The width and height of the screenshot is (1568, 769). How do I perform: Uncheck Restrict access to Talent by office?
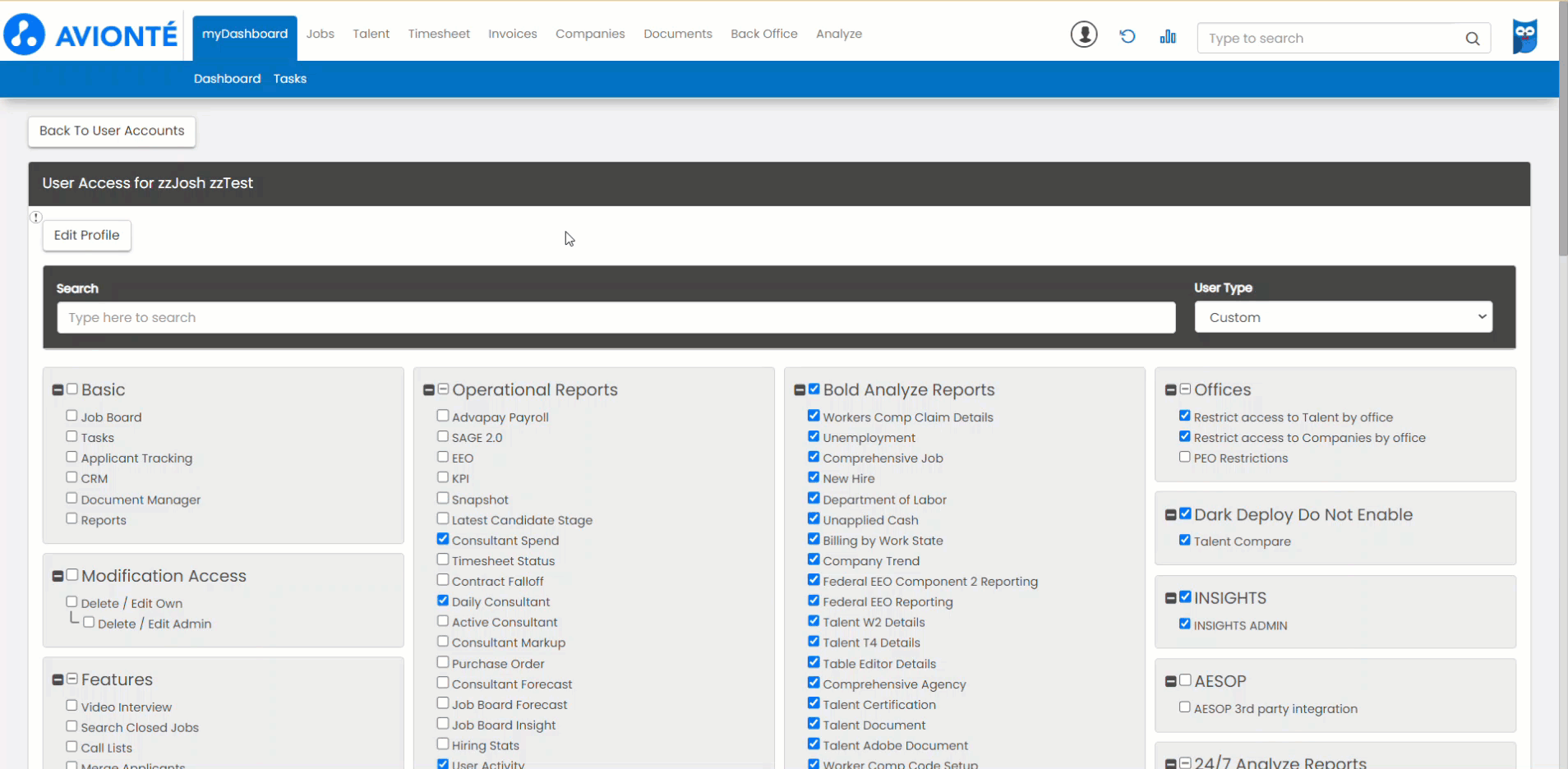(1185, 416)
